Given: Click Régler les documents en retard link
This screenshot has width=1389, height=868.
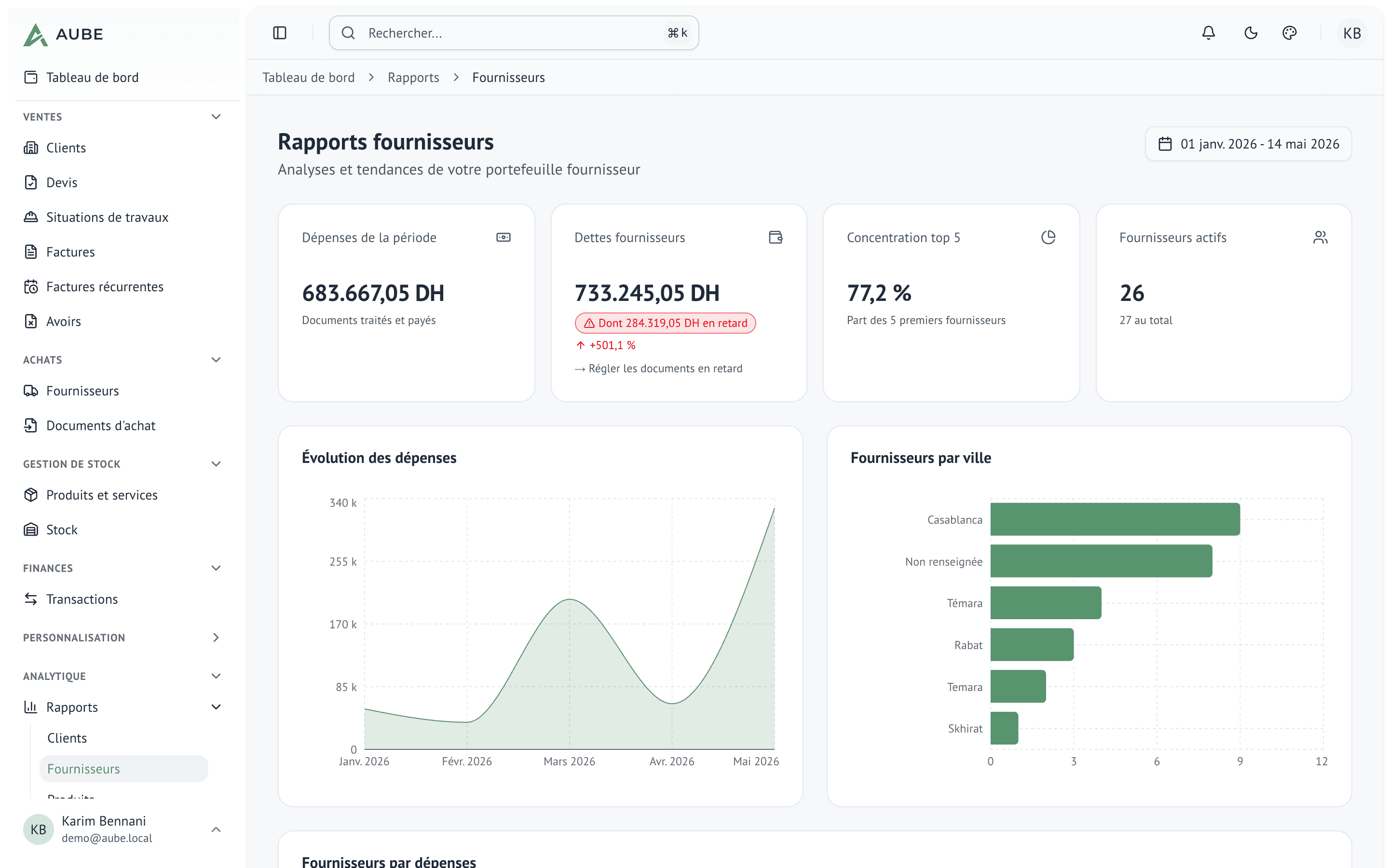Looking at the screenshot, I should [x=658, y=368].
